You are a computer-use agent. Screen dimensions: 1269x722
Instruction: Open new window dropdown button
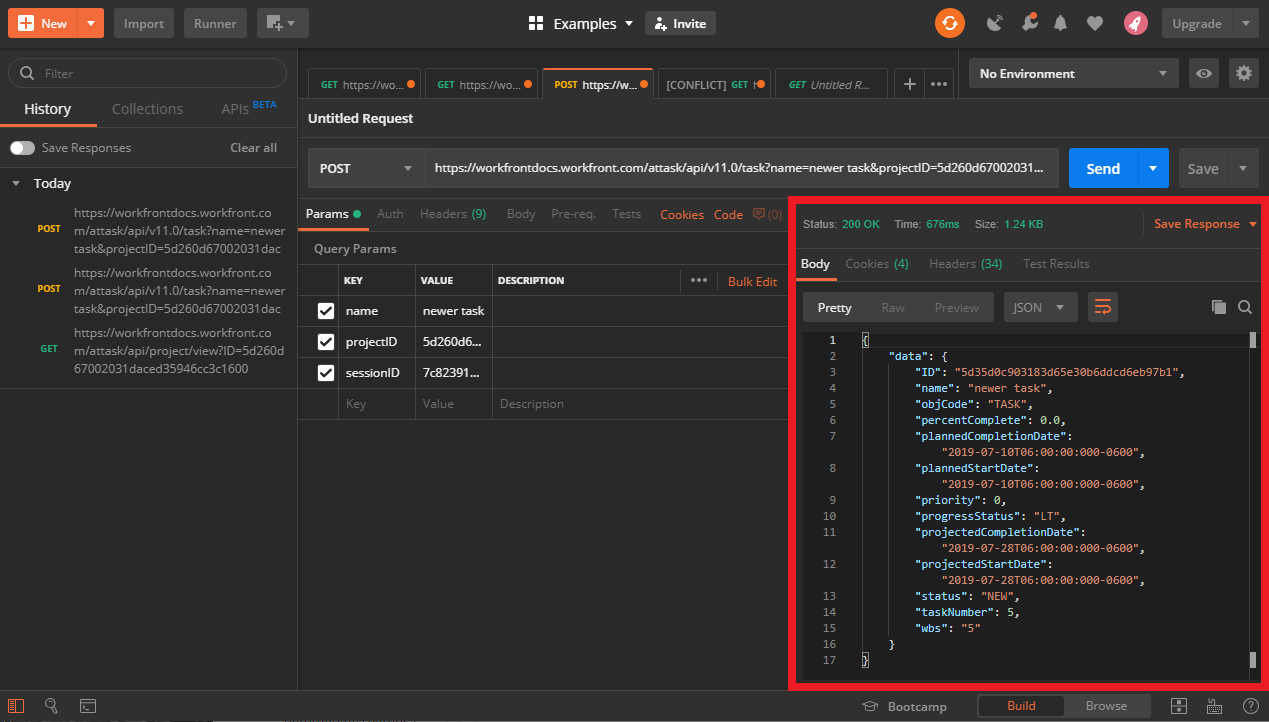pyautogui.click(x=282, y=23)
